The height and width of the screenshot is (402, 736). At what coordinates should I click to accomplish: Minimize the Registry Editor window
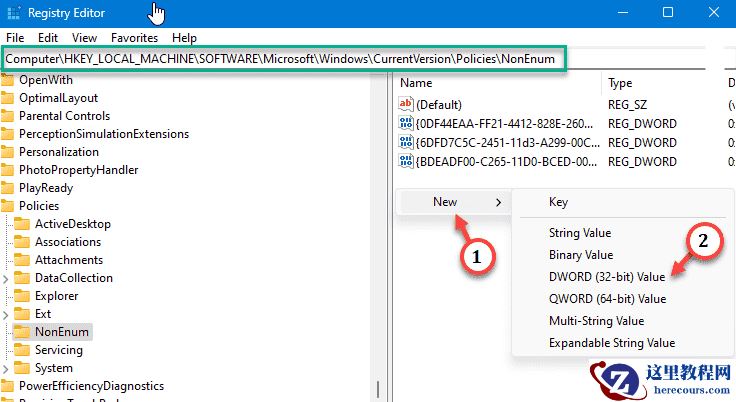pos(623,13)
